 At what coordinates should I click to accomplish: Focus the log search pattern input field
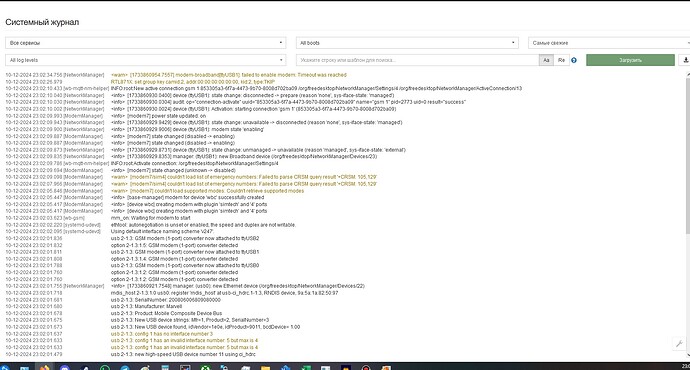pos(417,60)
